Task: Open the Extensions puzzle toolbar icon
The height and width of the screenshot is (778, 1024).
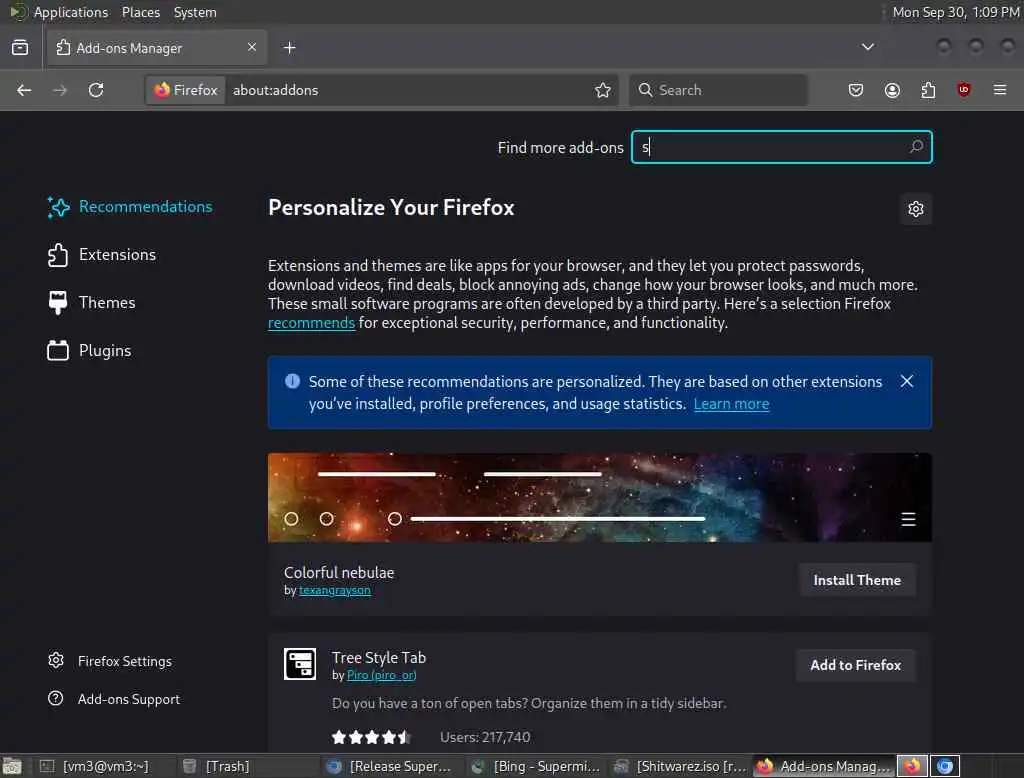Action: pos(928,90)
